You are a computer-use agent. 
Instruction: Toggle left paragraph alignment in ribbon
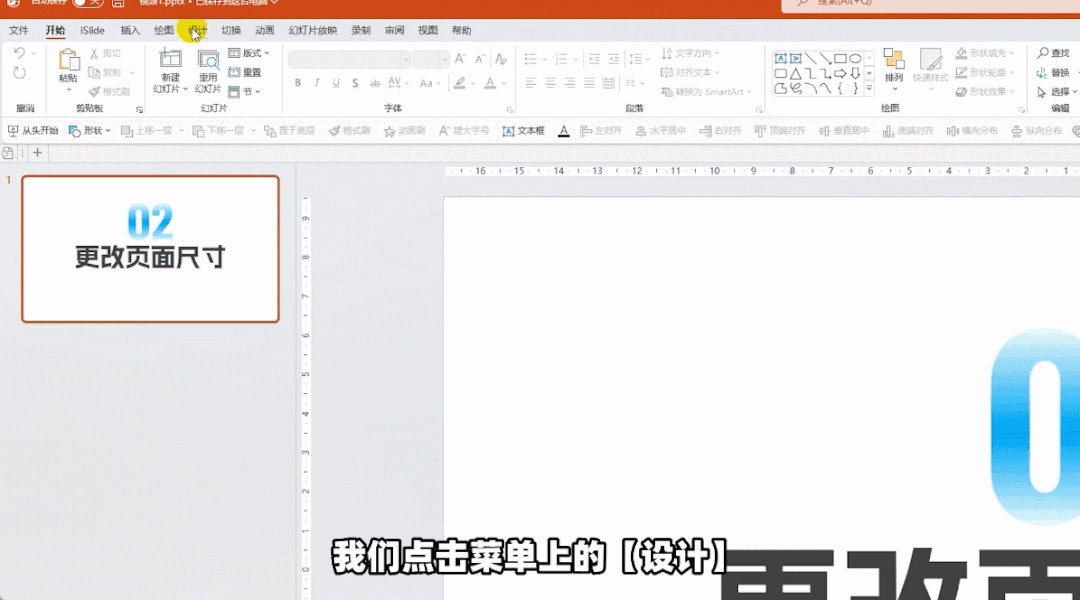click(530, 83)
